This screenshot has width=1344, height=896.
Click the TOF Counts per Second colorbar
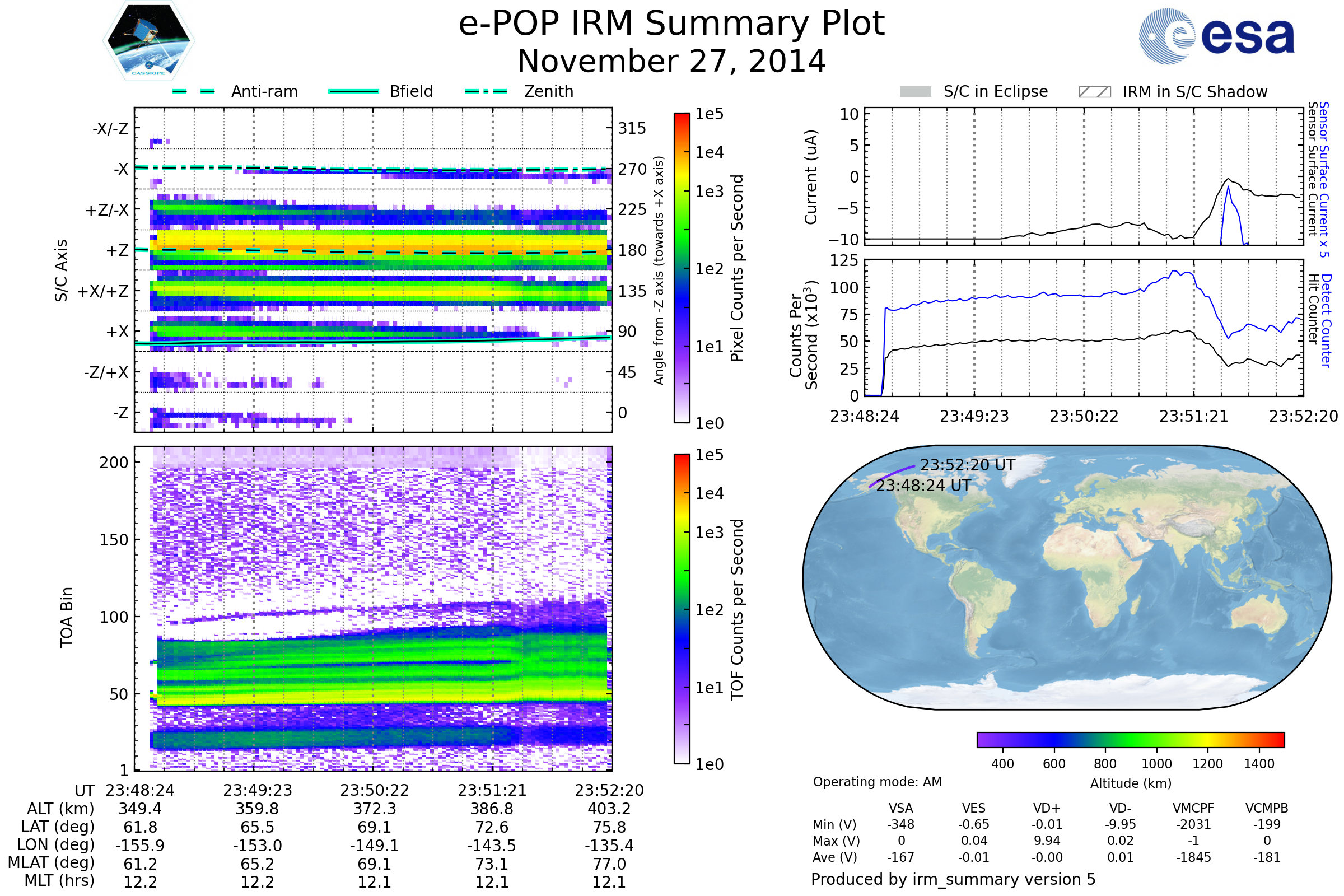click(682, 609)
